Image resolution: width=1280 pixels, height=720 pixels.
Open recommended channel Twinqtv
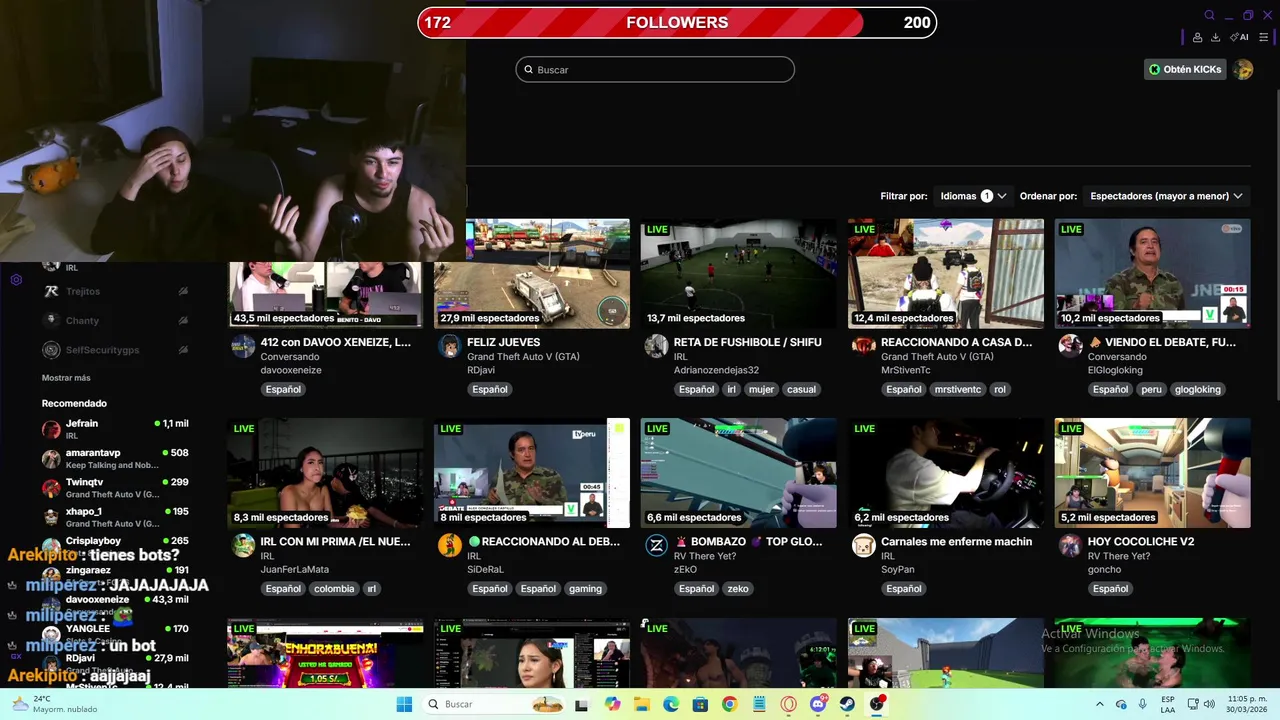pyautogui.click(x=115, y=487)
